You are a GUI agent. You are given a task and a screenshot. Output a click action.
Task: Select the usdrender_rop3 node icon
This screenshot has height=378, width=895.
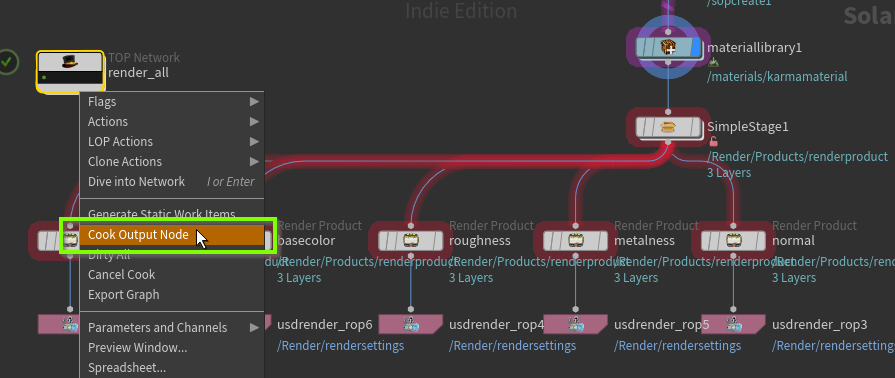(733, 324)
